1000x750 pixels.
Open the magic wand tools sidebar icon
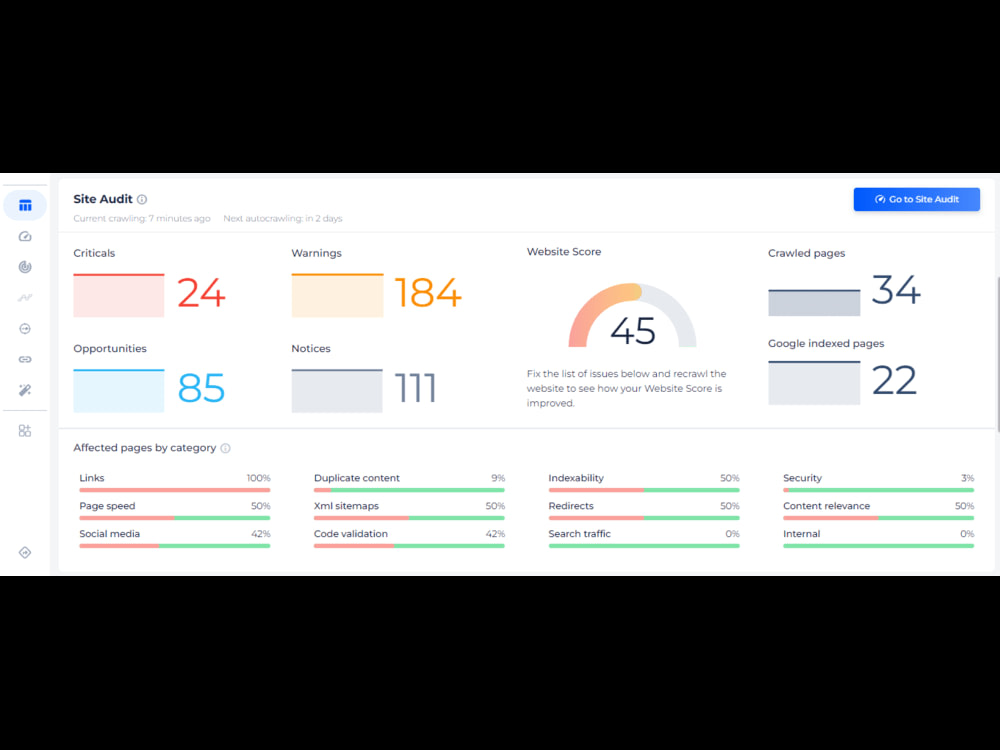pyautogui.click(x=25, y=390)
